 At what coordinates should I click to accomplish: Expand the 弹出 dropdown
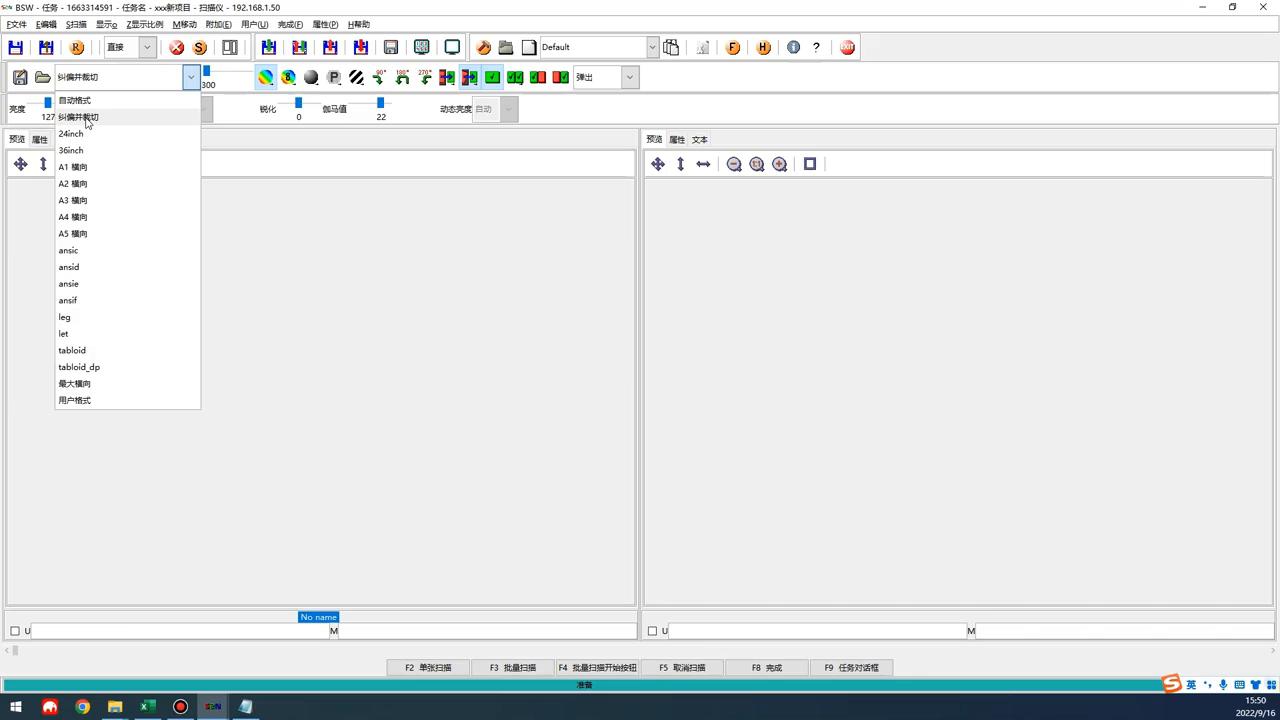(629, 77)
